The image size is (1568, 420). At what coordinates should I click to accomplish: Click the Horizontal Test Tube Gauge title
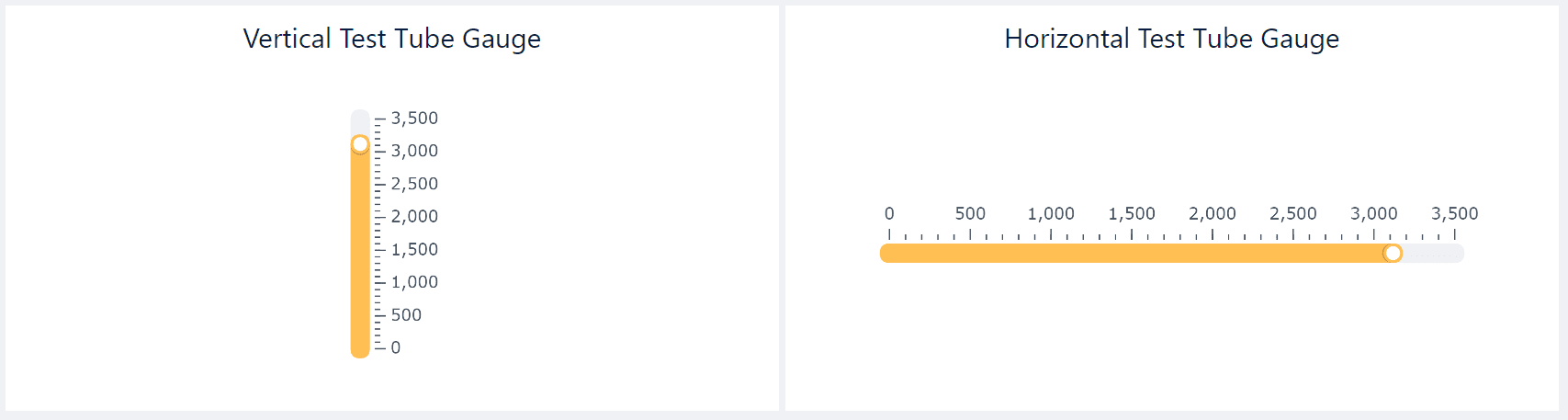point(1172,39)
